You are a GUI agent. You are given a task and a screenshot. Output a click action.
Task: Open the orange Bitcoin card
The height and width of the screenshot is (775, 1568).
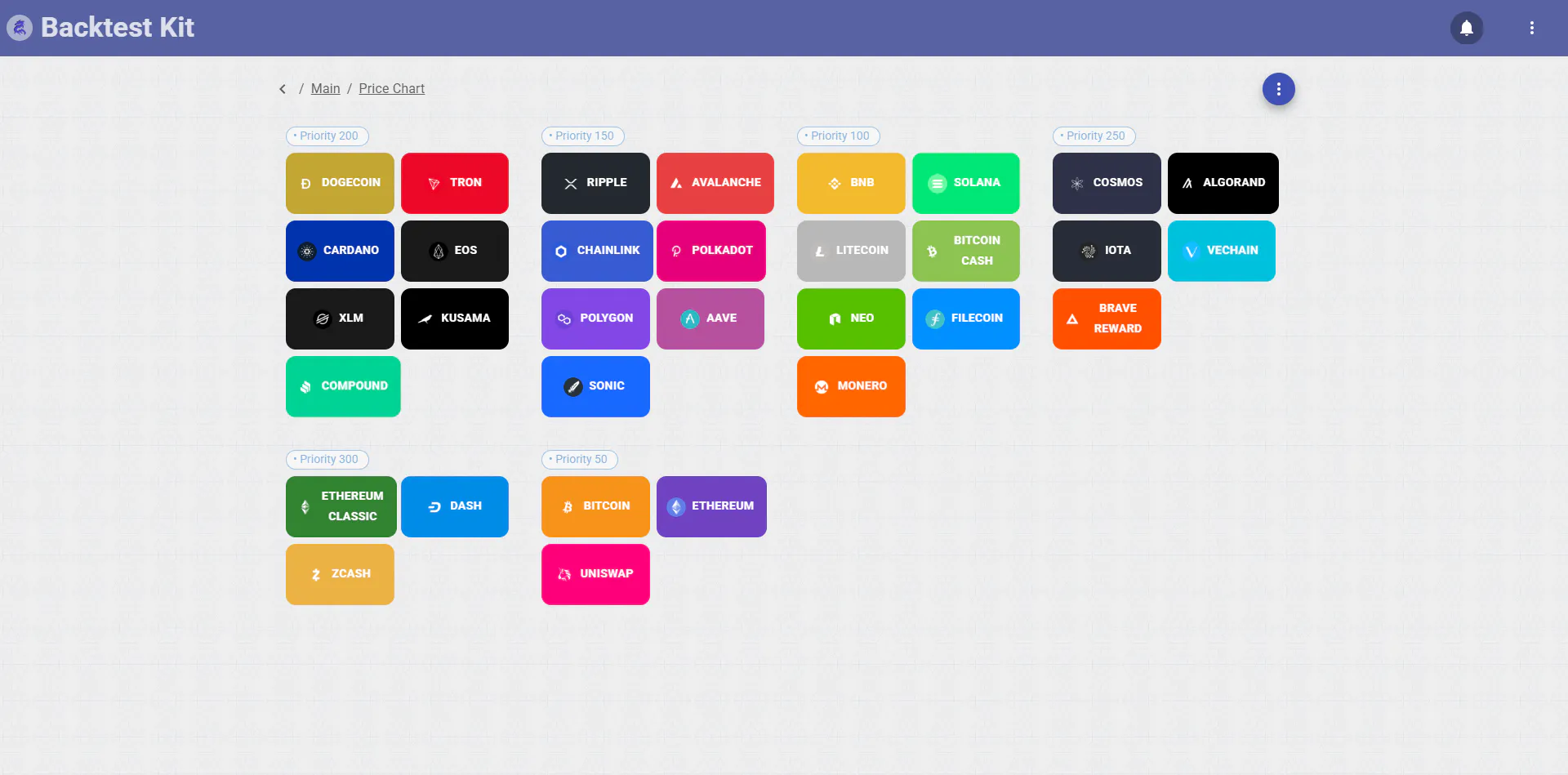(595, 506)
